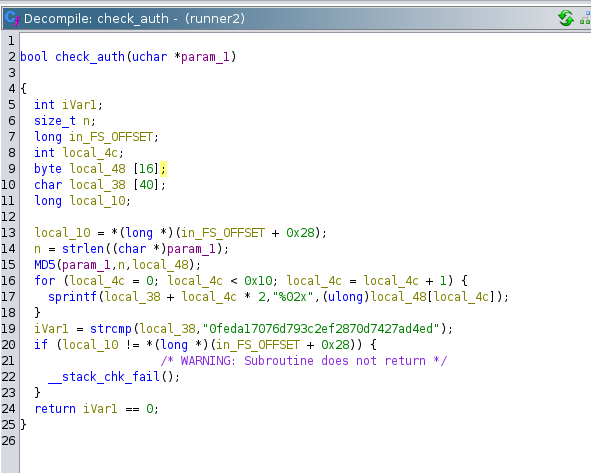
Task: Click the __stack_chk_fail function call
Action: click(104, 377)
